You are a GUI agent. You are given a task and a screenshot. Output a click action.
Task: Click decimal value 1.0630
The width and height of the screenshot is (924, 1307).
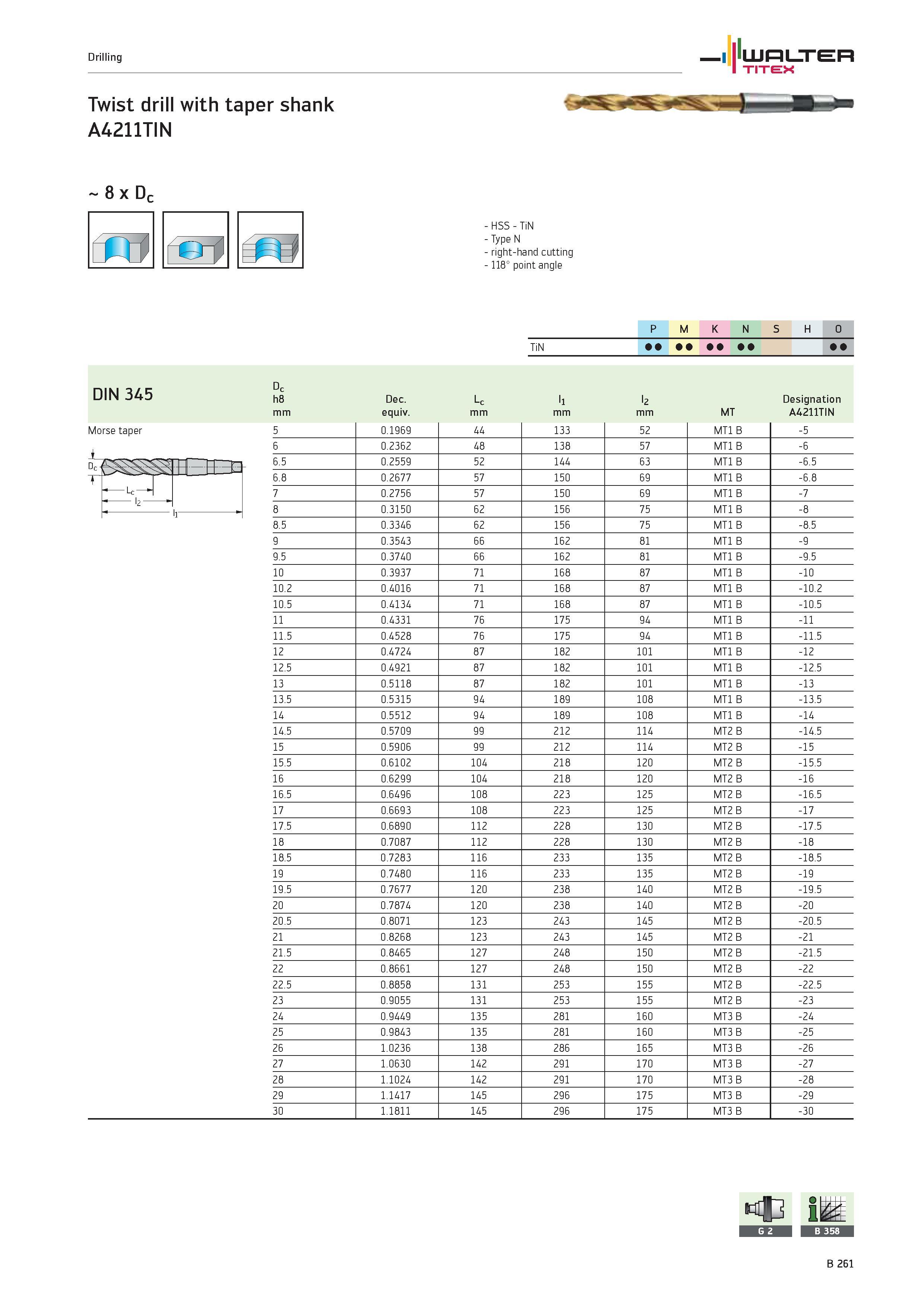(396, 1063)
